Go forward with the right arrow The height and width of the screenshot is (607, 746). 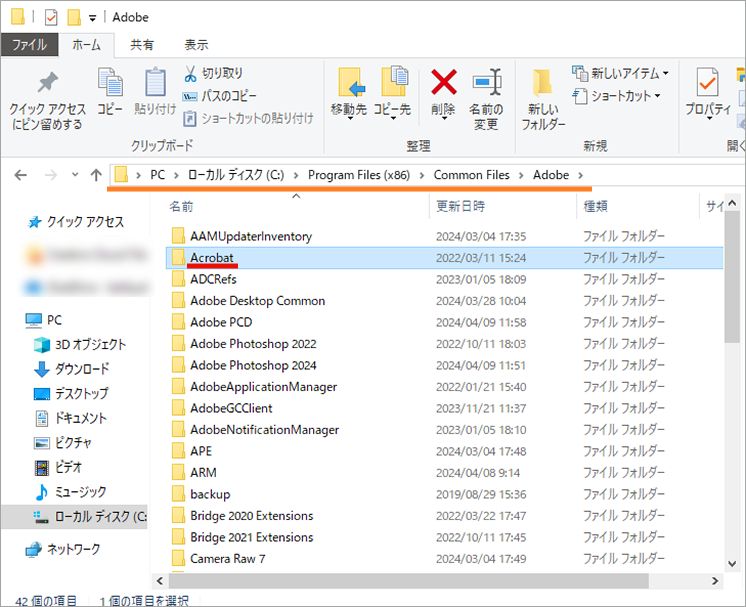coord(50,176)
